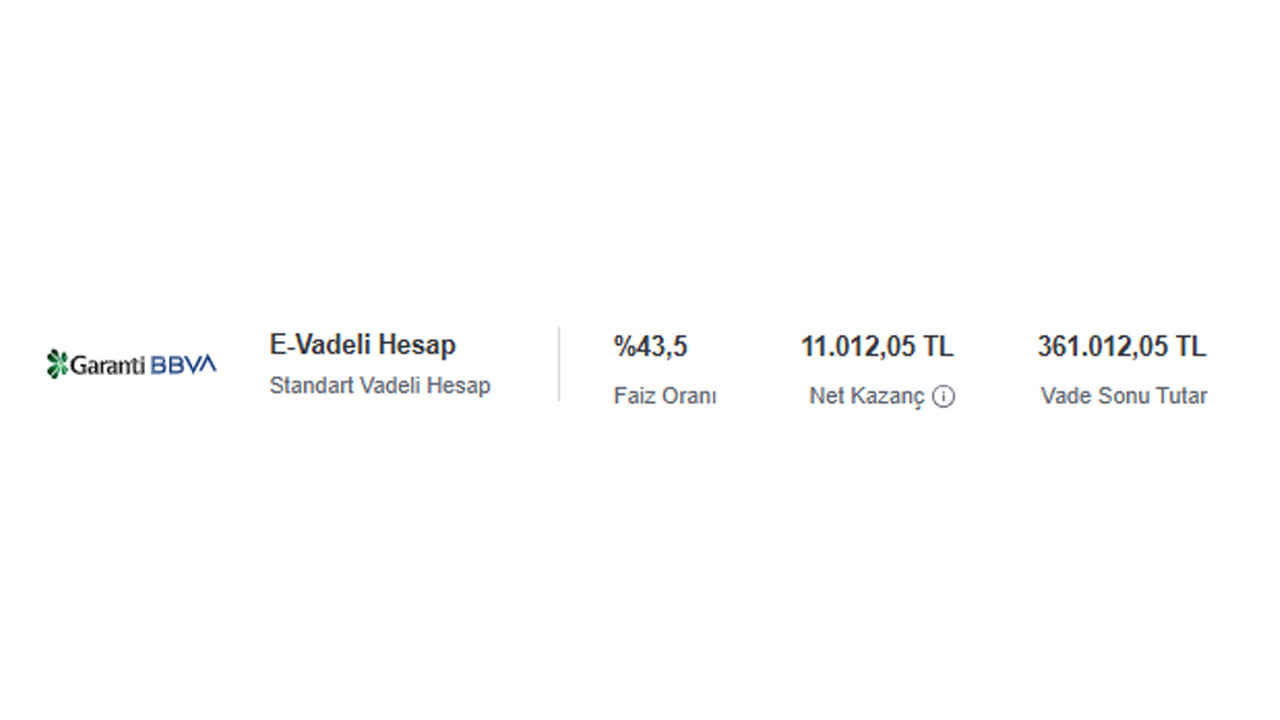This screenshot has width=1280, height=720.
Task: Click the vertical divider after the account name
Action: click(x=559, y=365)
